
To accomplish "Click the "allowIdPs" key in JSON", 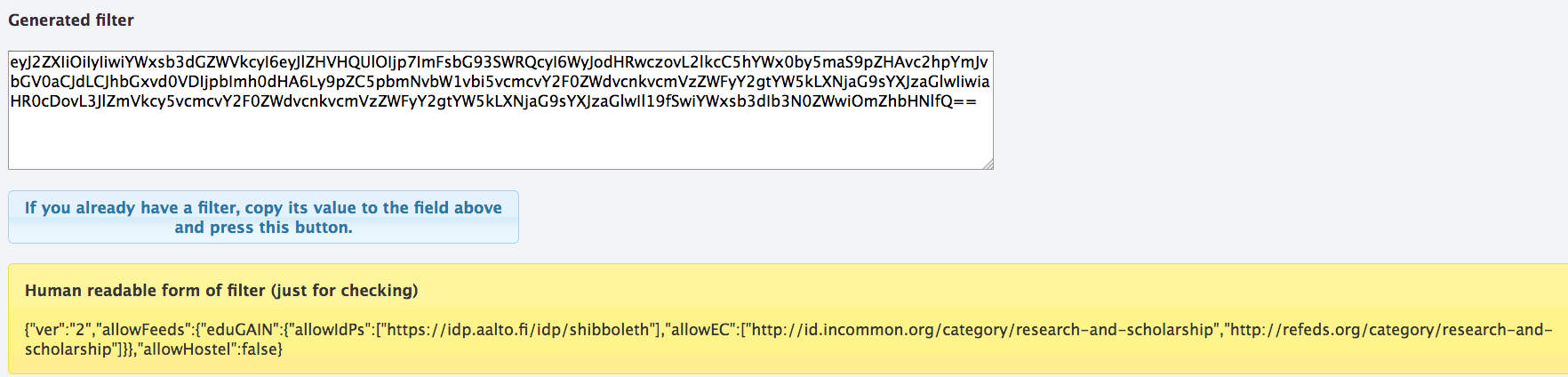I will pos(332,330).
